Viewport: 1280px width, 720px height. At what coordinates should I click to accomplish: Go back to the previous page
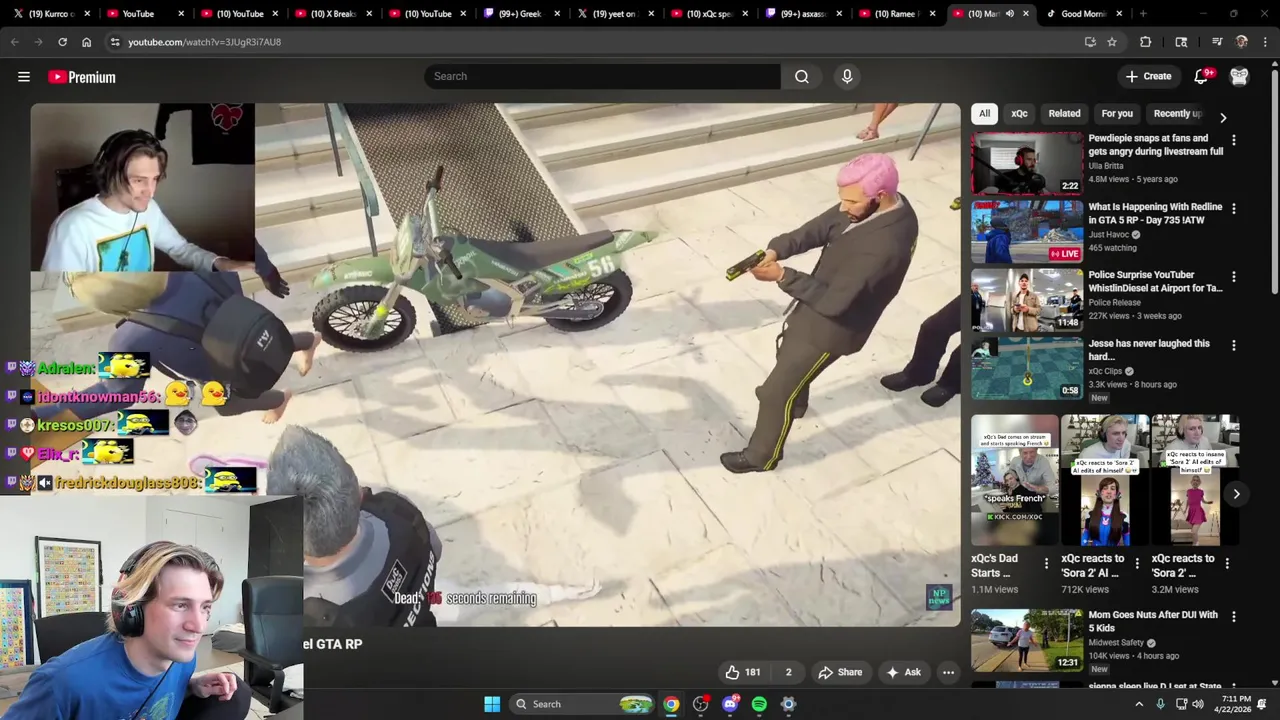coord(15,42)
